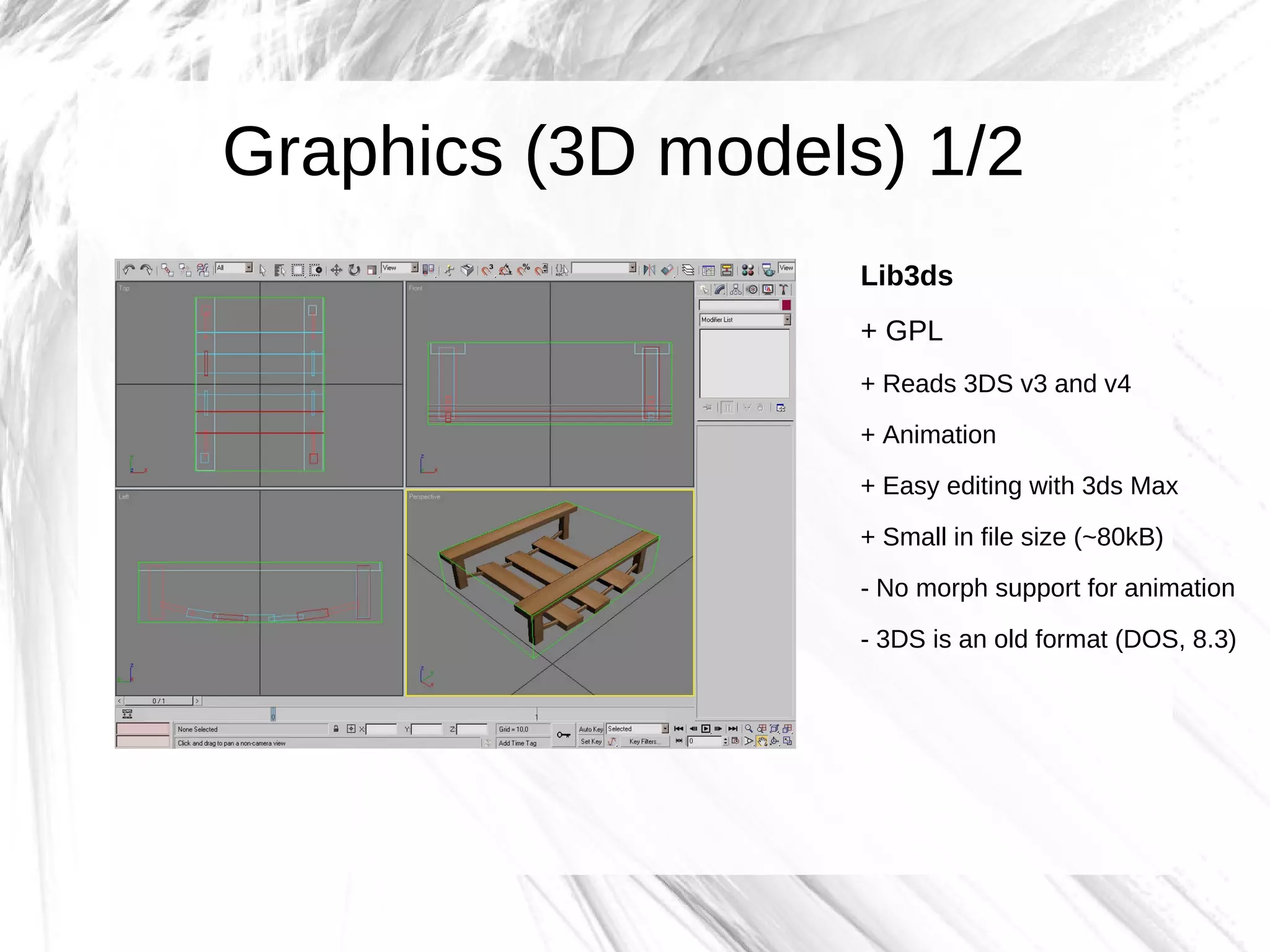Select the Pan hand viewport tool
The image size is (1270, 952).
[x=762, y=741]
